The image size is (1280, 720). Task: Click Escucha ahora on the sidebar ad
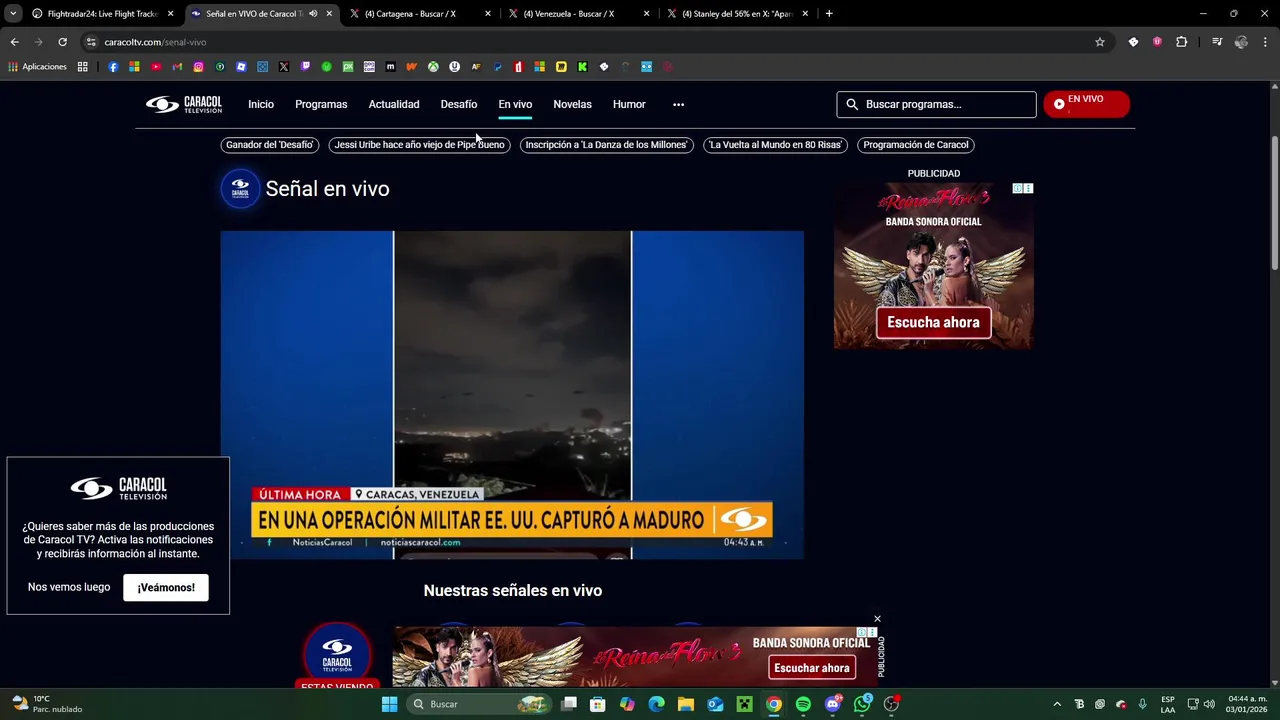coord(933,322)
